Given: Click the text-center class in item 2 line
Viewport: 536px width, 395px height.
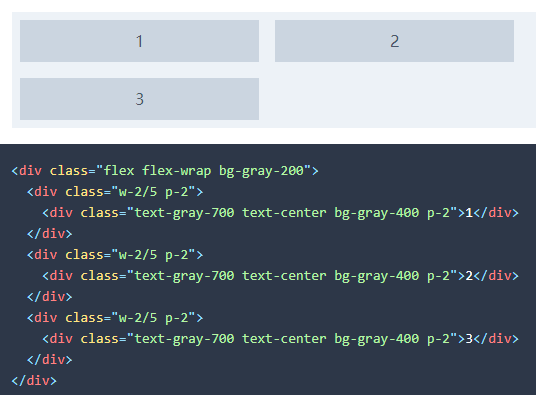Looking at the screenshot, I should click(x=284, y=276).
